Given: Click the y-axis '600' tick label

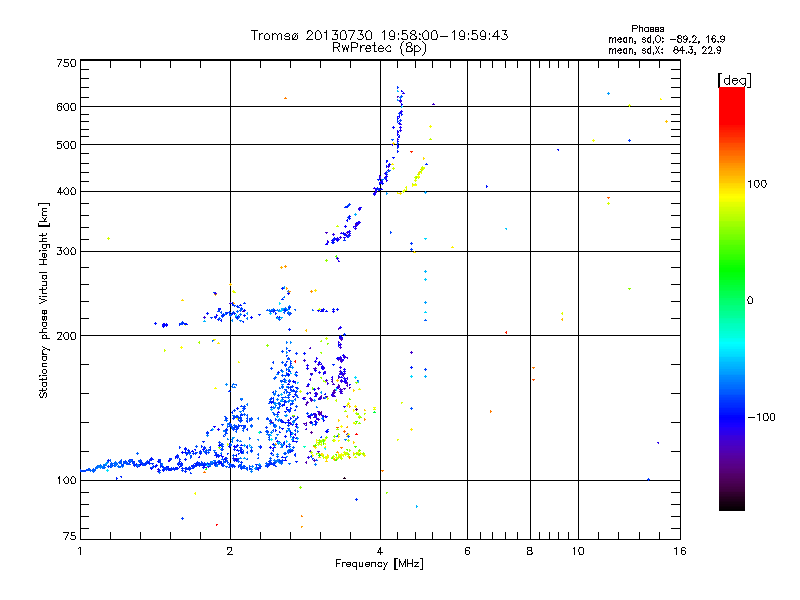Looking at the screenshot, I should (66, 107).
